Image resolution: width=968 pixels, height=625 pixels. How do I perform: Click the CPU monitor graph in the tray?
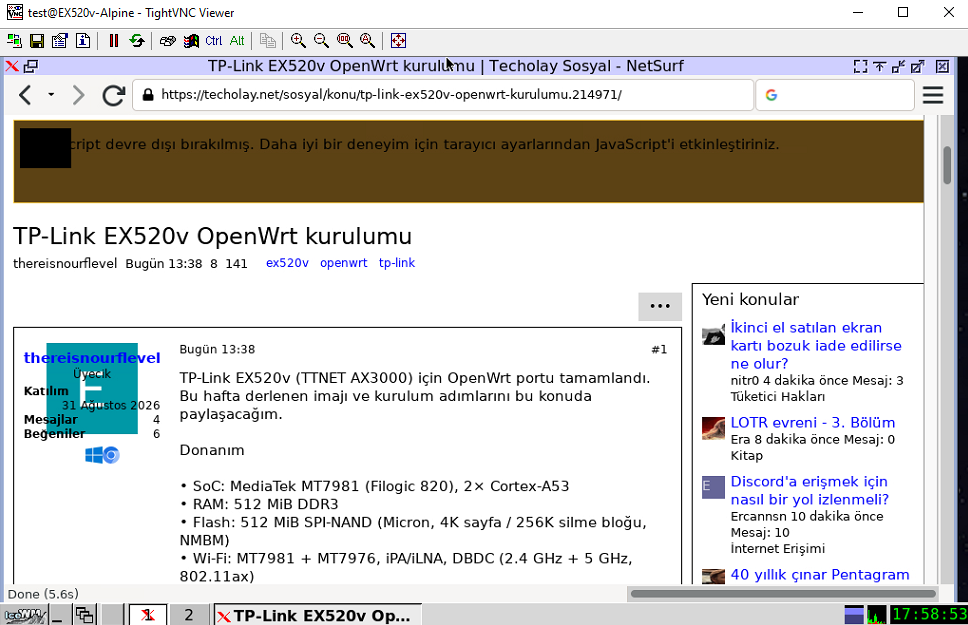point(876,615)
